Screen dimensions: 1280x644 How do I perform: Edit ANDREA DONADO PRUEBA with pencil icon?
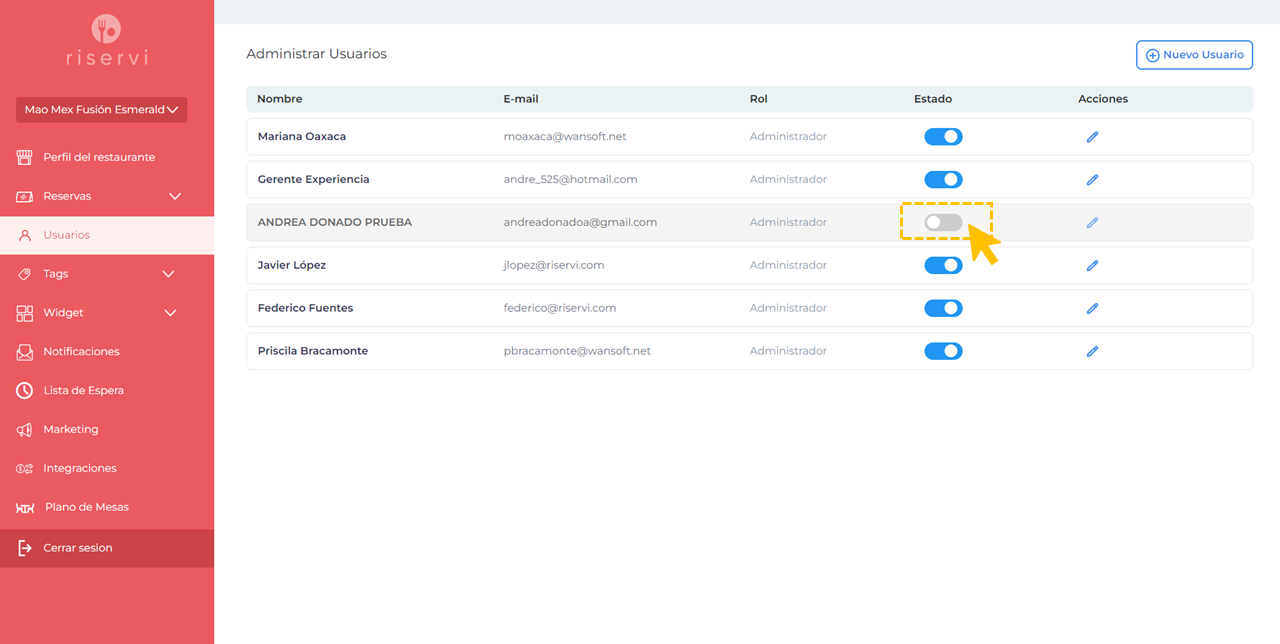click(x=1092, y=223)
